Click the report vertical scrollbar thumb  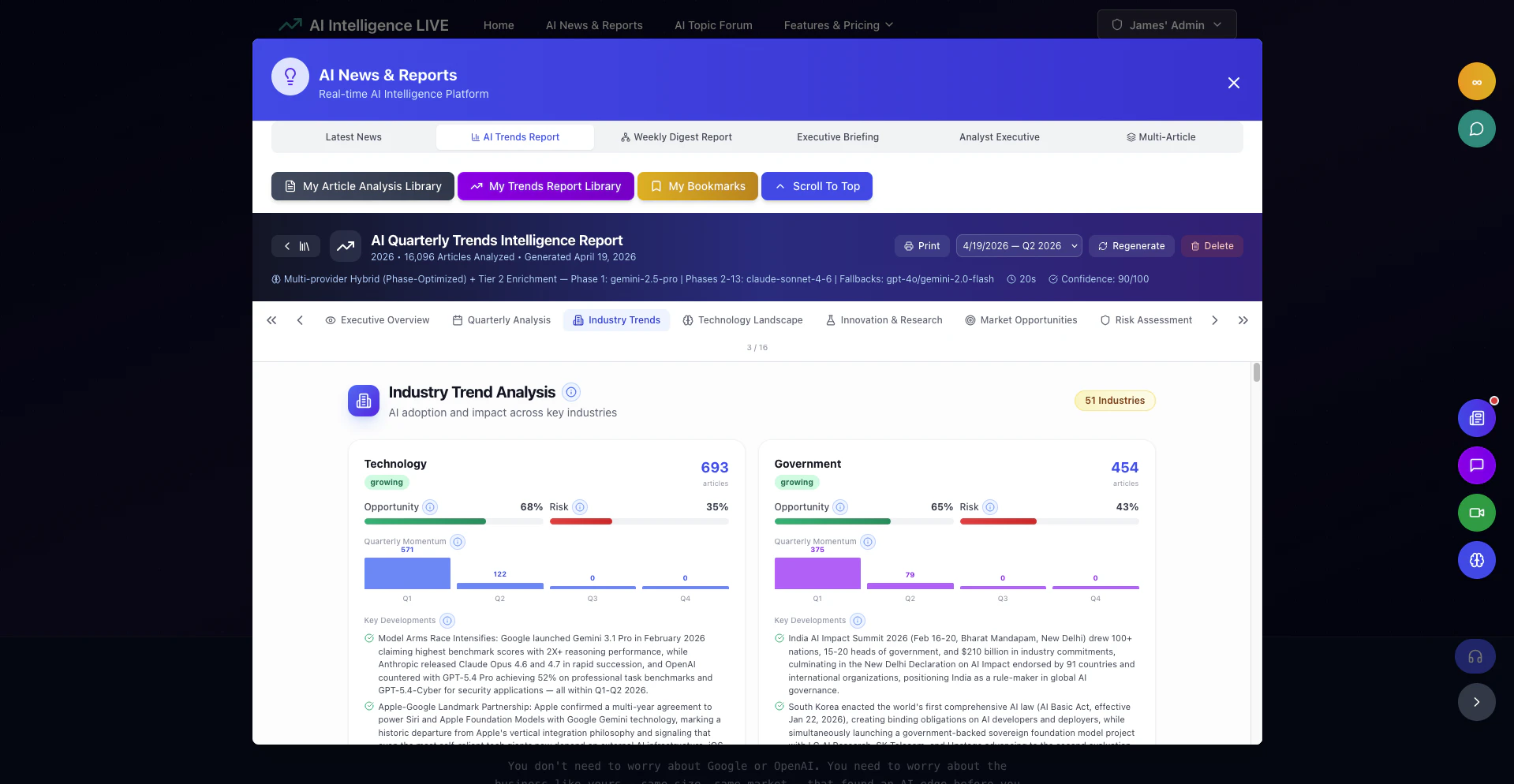(x=1256, y=372)
